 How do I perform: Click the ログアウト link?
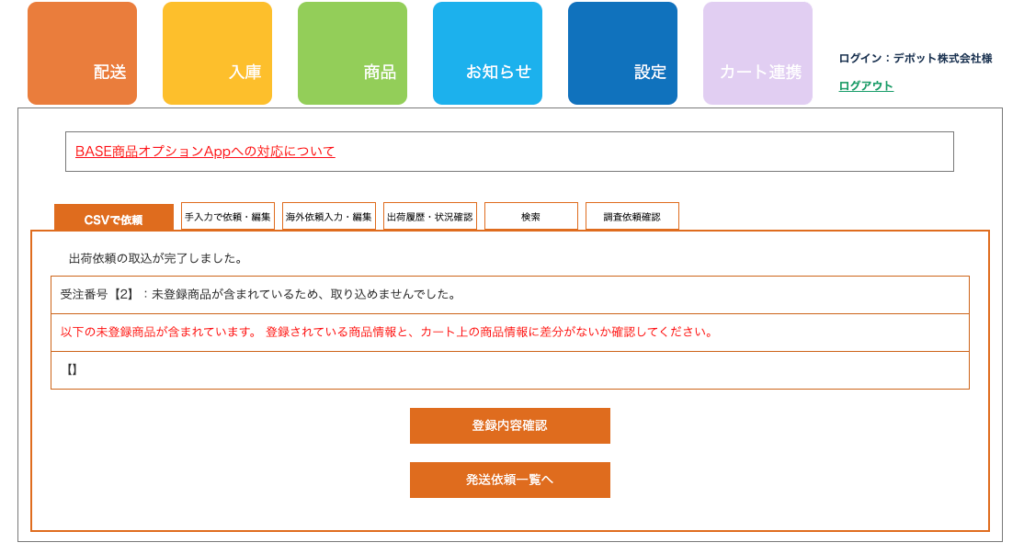point(866,86)
